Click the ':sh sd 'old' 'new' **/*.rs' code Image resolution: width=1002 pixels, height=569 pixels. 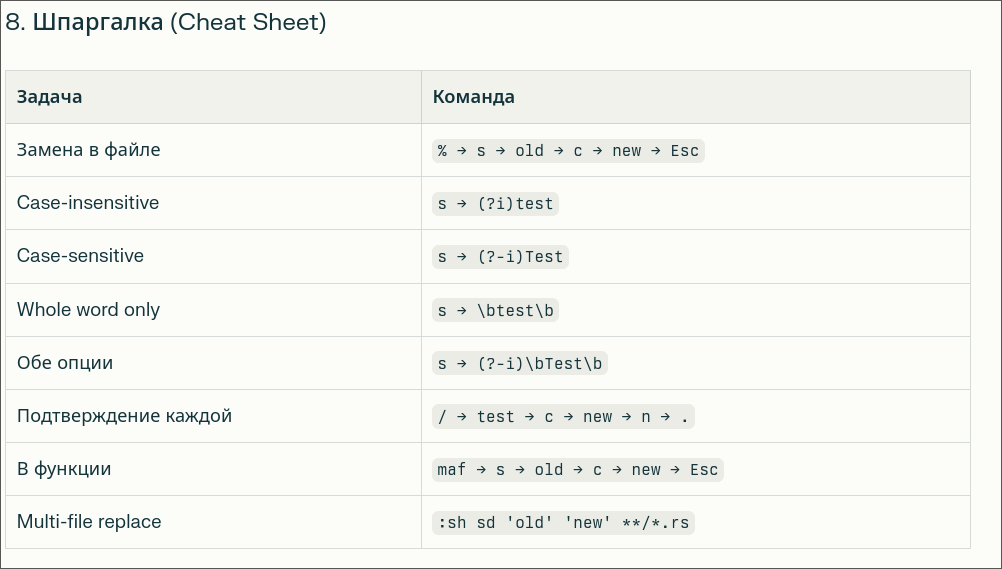[x=563, y=523]
